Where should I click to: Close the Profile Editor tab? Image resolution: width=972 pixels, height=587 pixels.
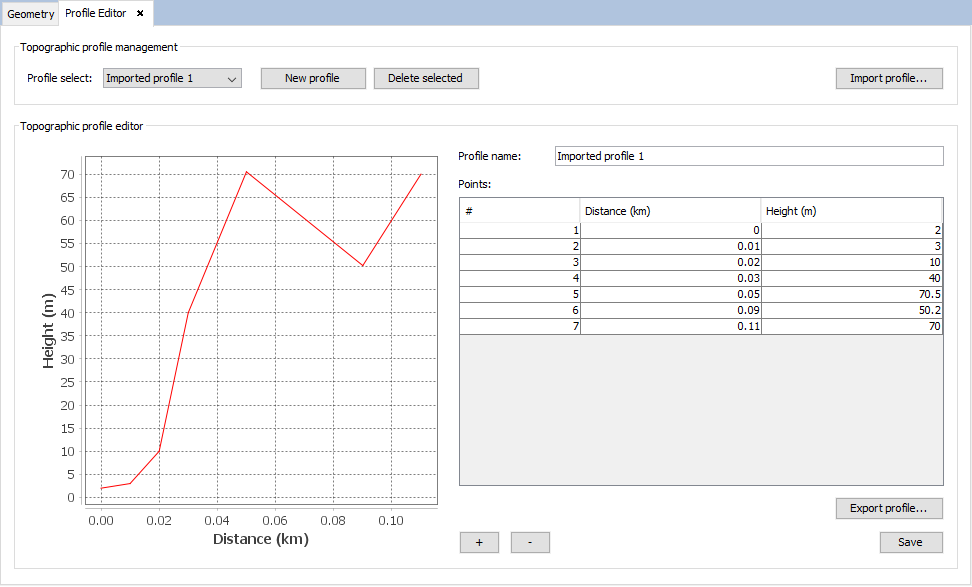tap(140, 14)
